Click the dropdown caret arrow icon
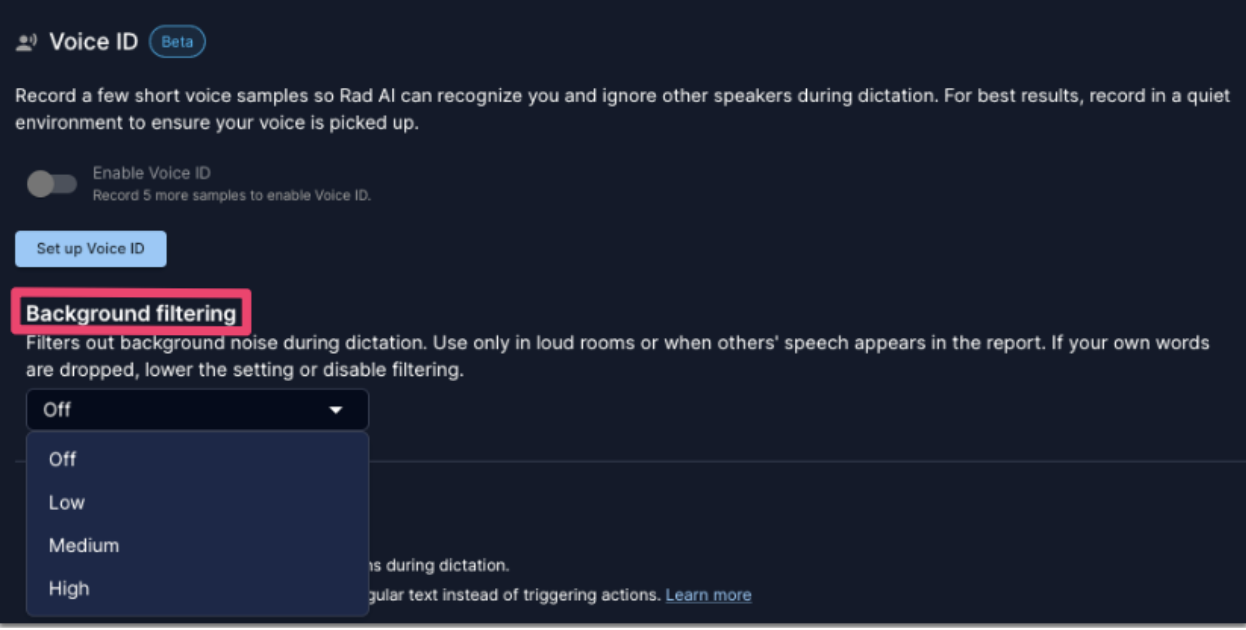The height and width of the screenshot is (630, 1246). 336,410
